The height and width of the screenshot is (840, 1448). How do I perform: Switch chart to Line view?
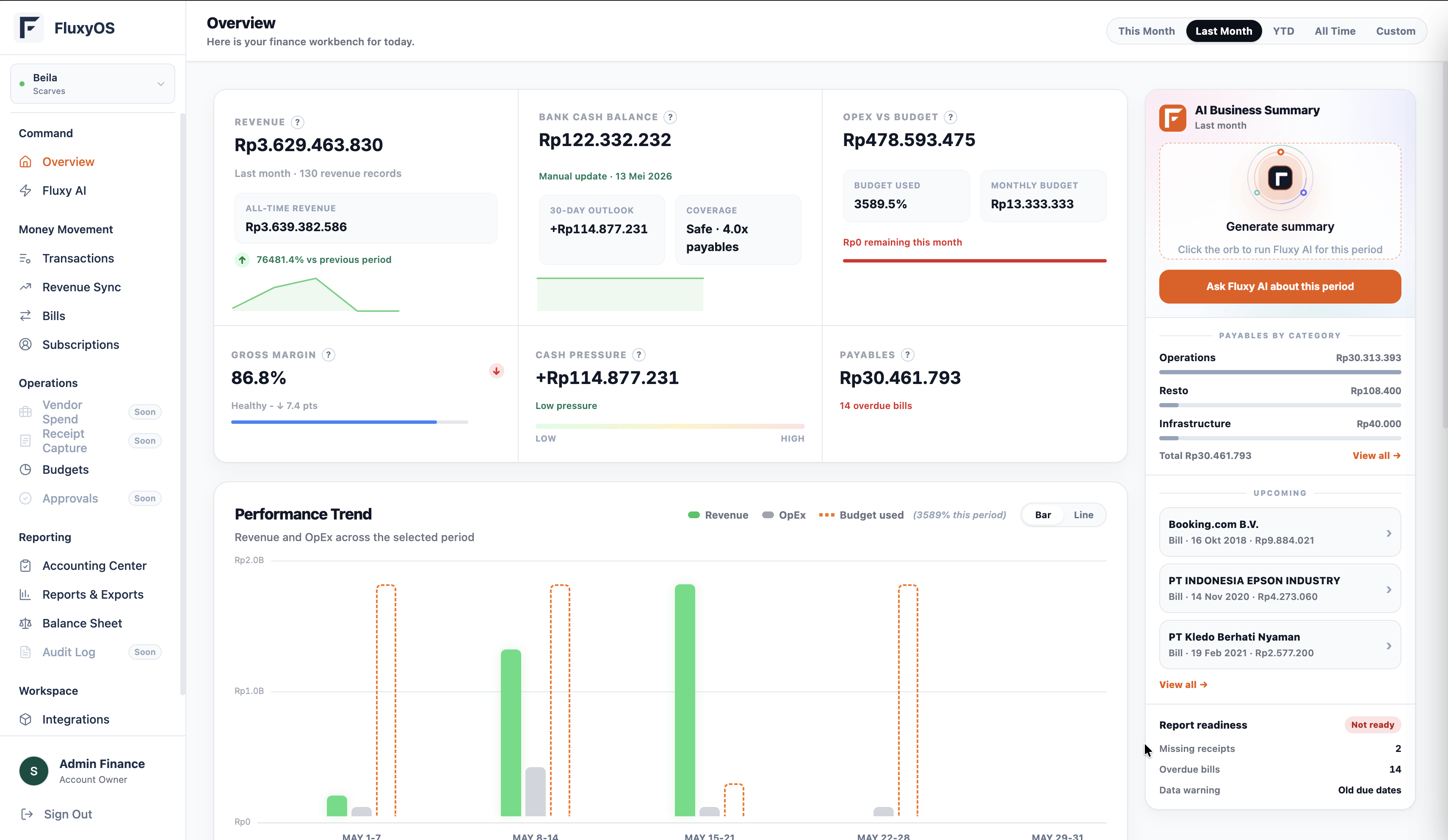(1083, 515)
